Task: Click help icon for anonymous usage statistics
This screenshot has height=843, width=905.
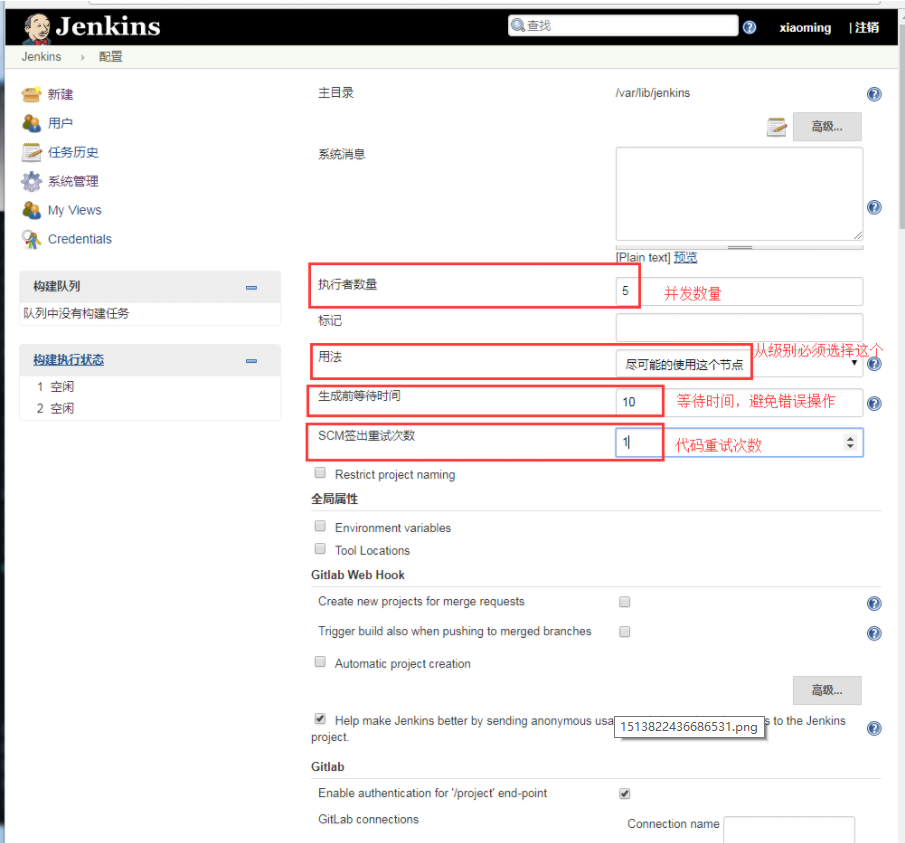Action: (x=874, y=728)
